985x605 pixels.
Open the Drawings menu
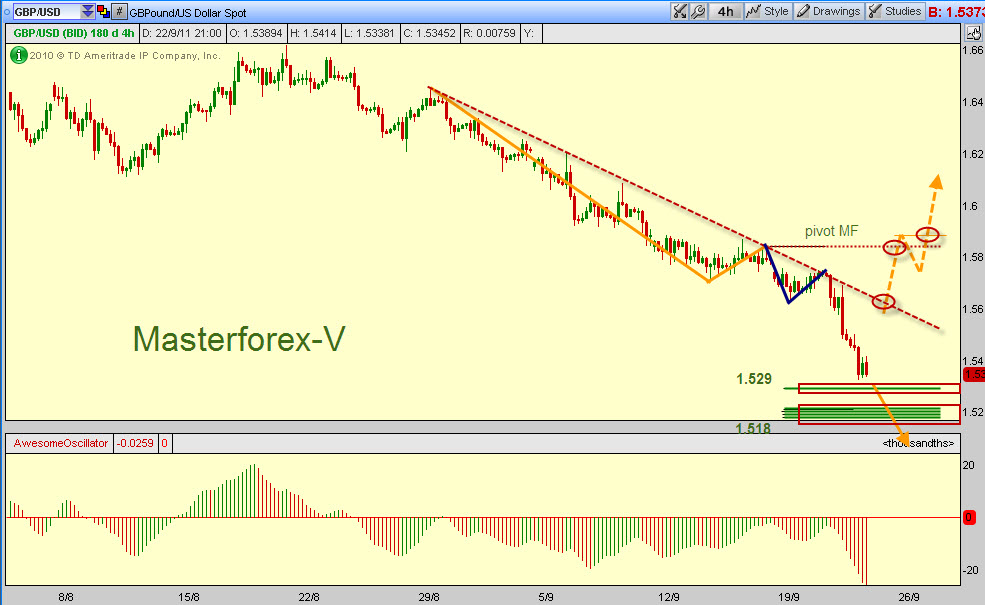click(x=829, y=11)
